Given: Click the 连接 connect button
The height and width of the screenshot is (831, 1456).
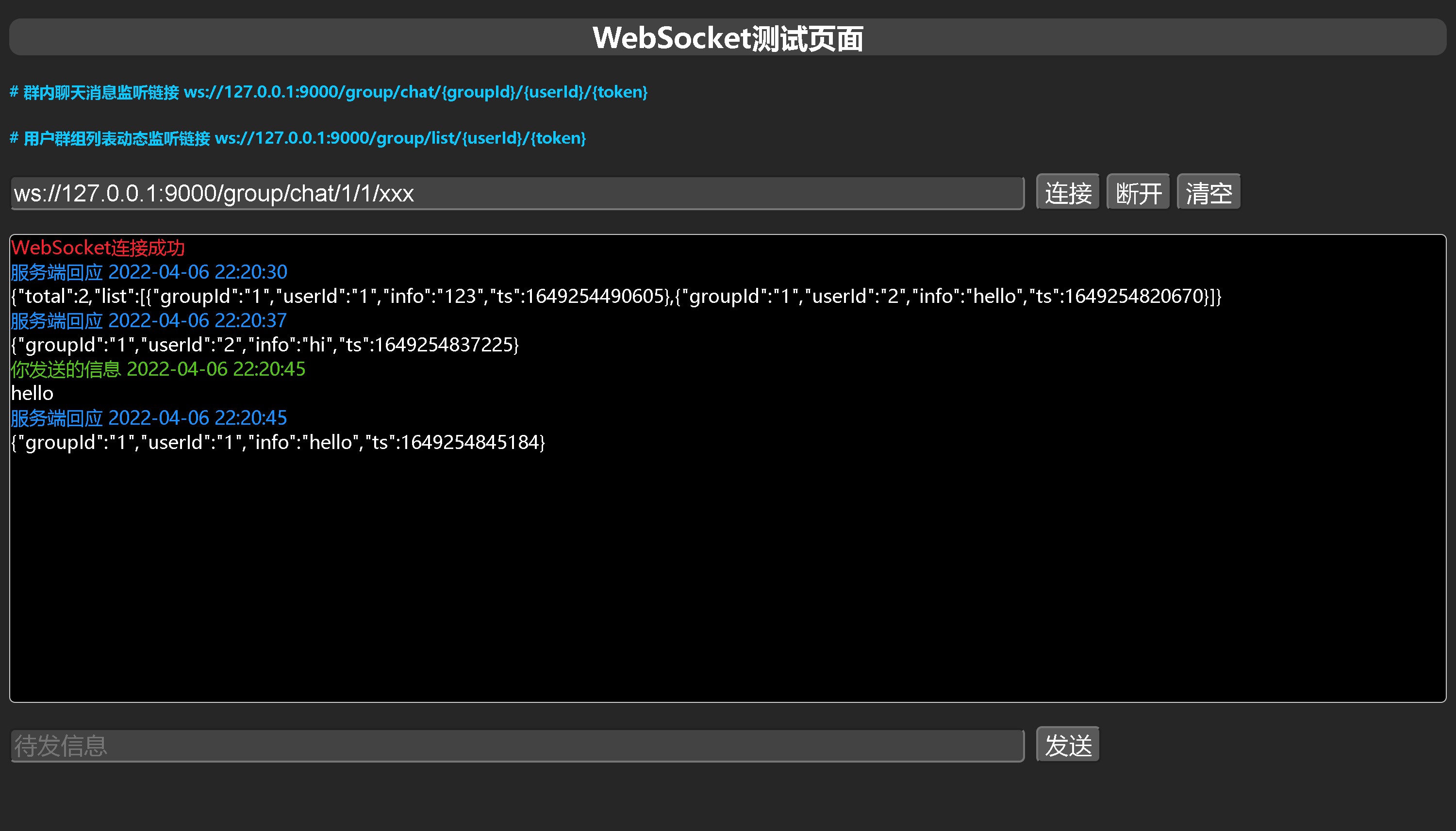Looking at the screenshot, I should 1067,193.
